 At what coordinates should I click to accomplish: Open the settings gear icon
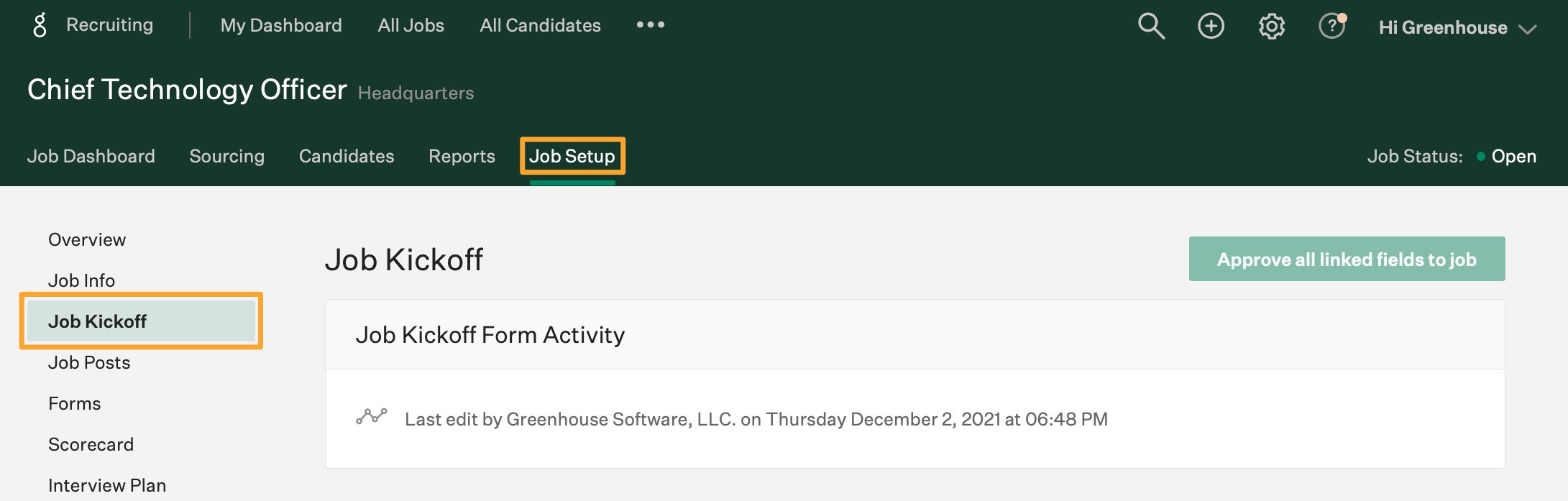1271,26
